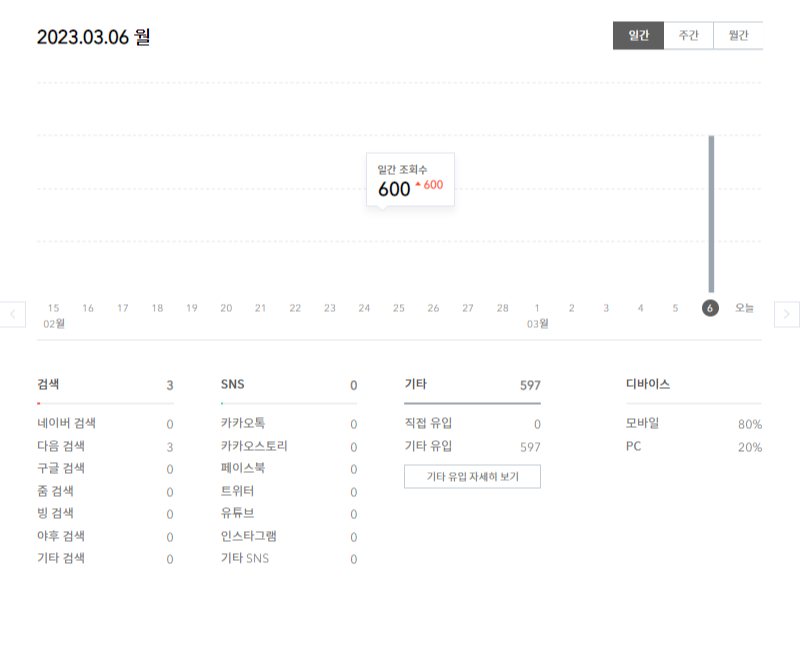Screen dimensions: 805x647
Task: Click the 기타 유입 597 row
Action: (x=472, y=446)
